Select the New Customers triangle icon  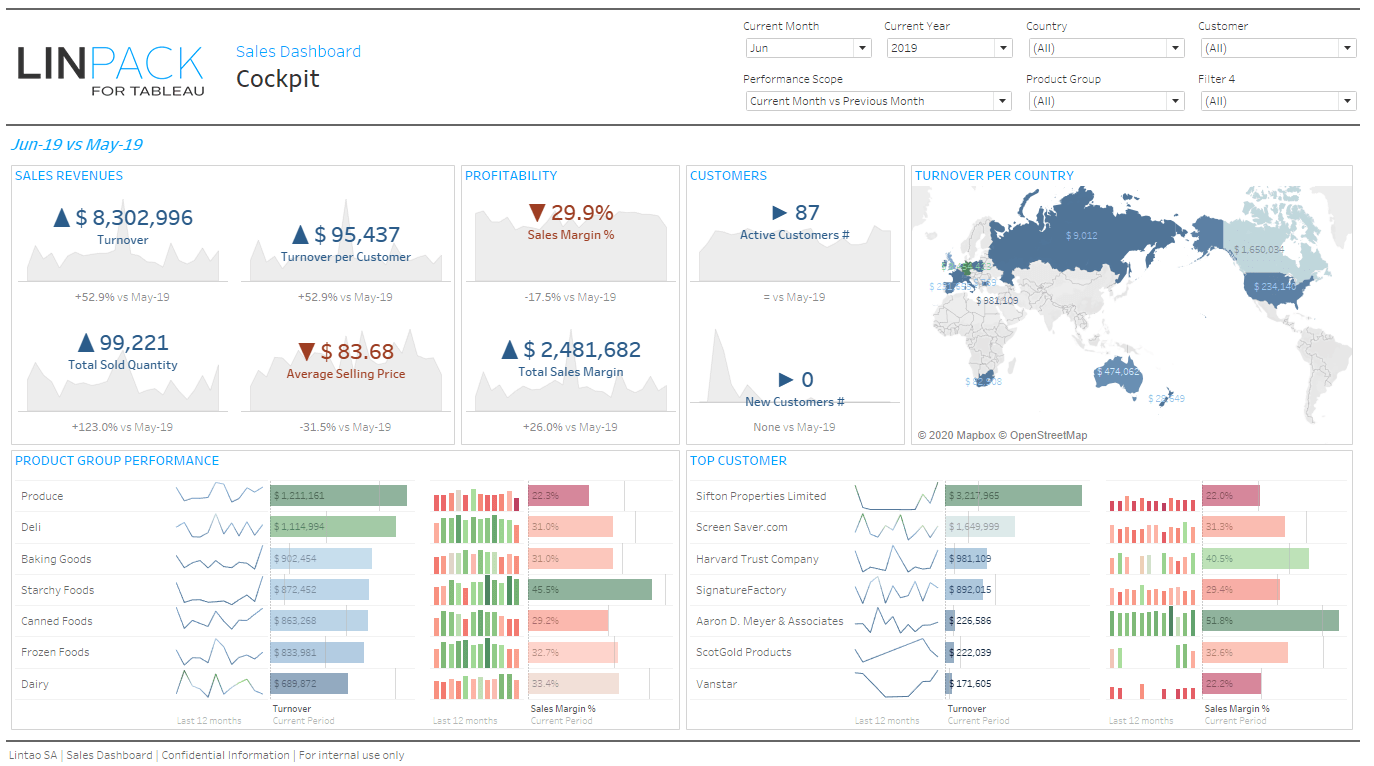(x=784, y=379)
